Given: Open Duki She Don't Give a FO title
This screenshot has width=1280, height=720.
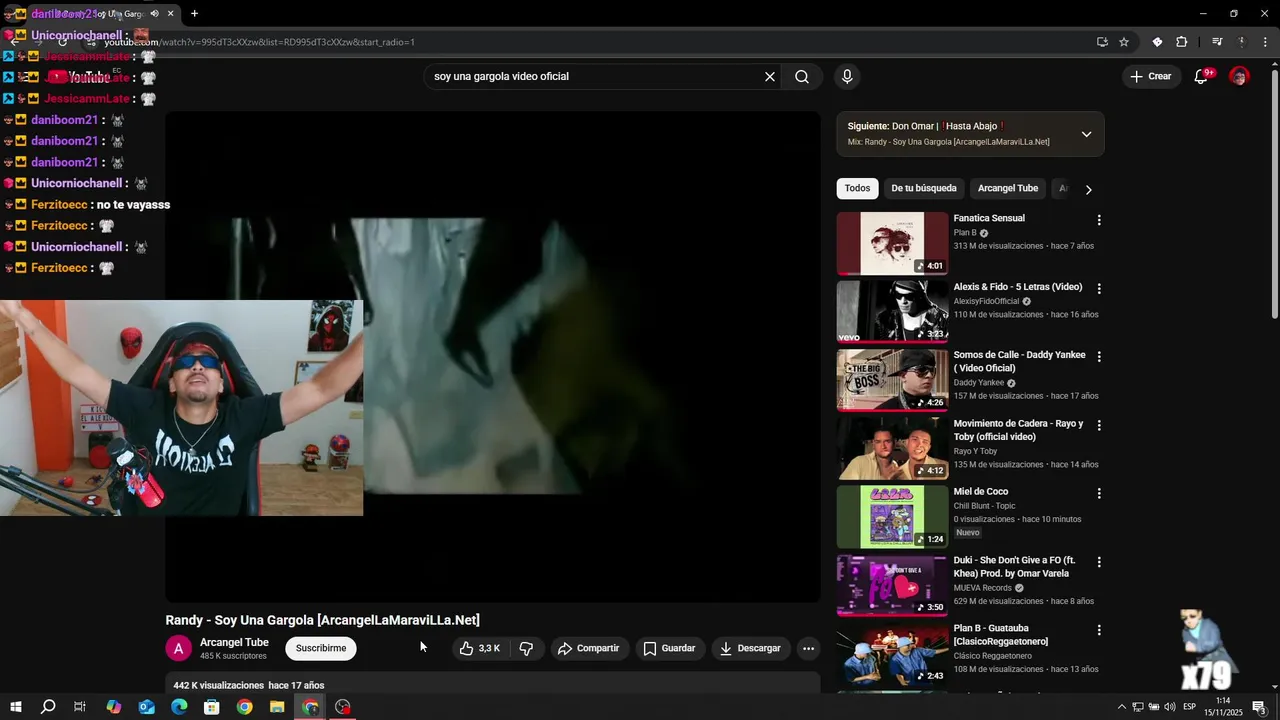Looking at the screenshot, I should coord(1014,567).
